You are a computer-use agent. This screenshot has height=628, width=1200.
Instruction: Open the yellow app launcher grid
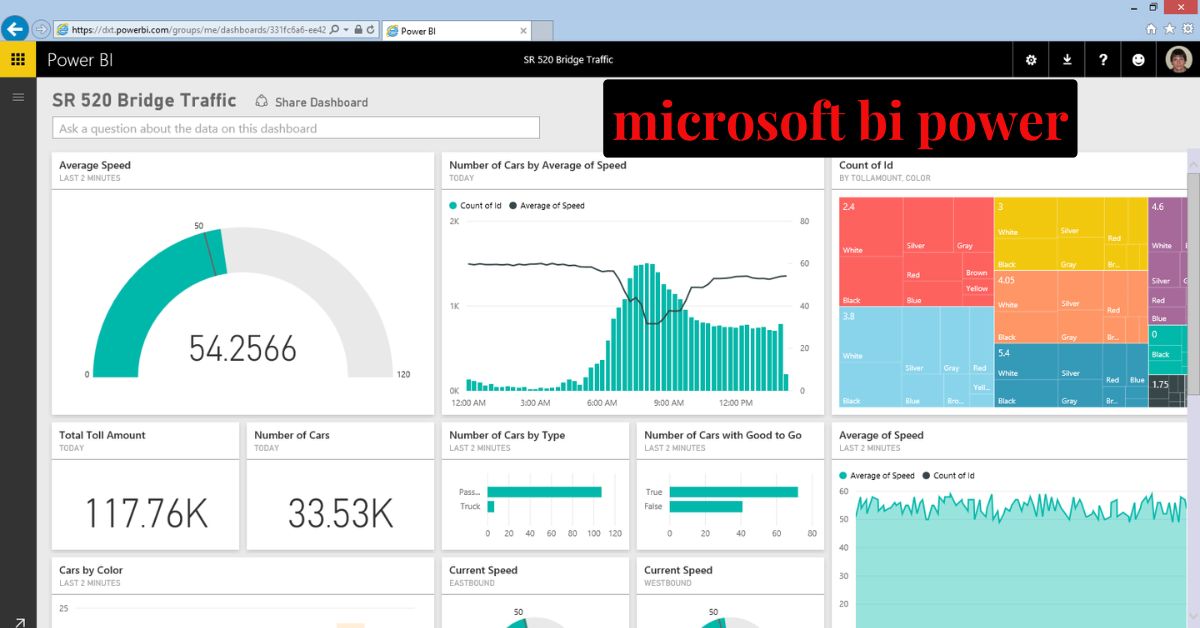pyautogui.click(x=18, y=60)
